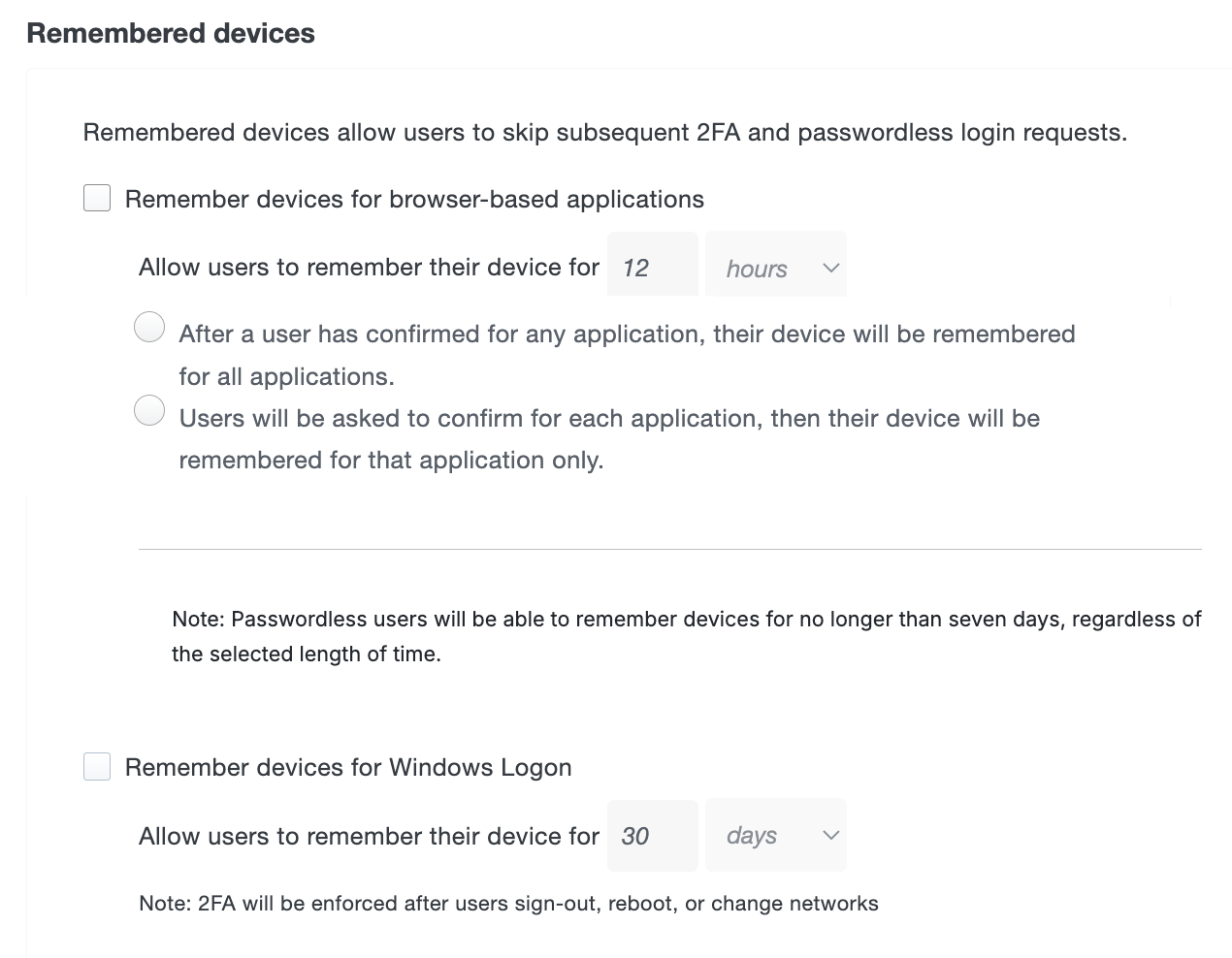Choose the per-application device remembering radio button
This screenshot has width=1232, height=958.
point(149,410)
